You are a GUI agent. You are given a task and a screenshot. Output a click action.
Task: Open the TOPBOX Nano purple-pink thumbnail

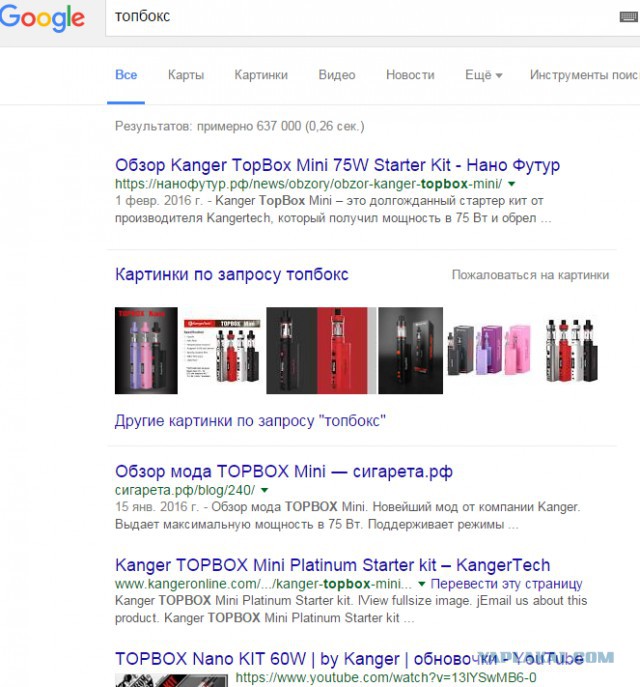pos(146,351)
